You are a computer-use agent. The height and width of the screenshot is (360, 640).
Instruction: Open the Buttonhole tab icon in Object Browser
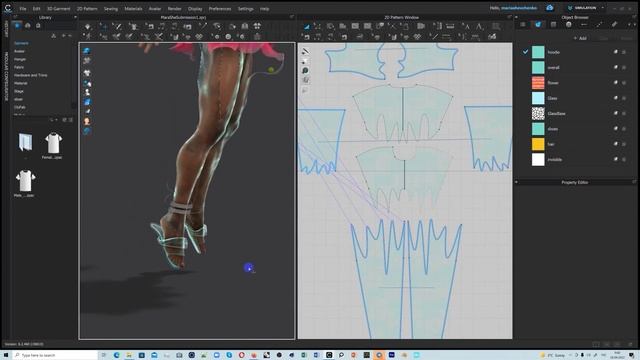(584, 24)
